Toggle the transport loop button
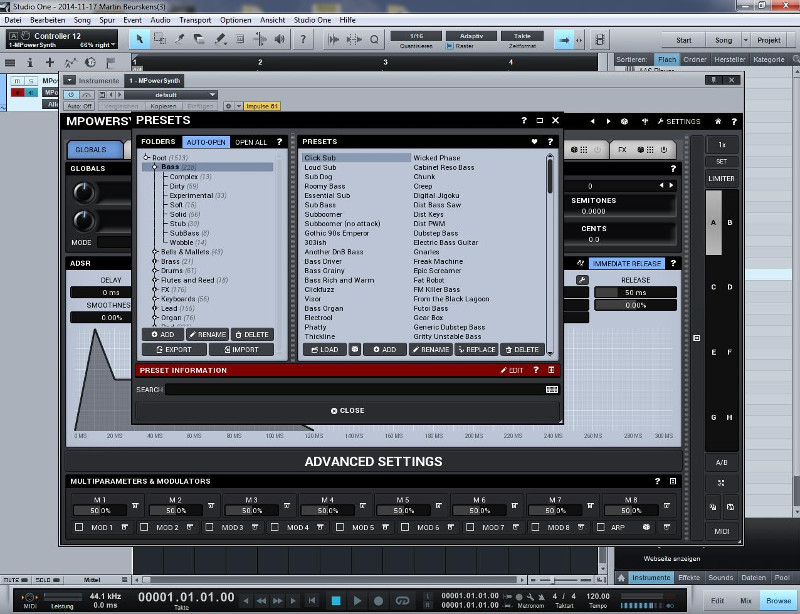800x614 pixels. tap(402, 601)
